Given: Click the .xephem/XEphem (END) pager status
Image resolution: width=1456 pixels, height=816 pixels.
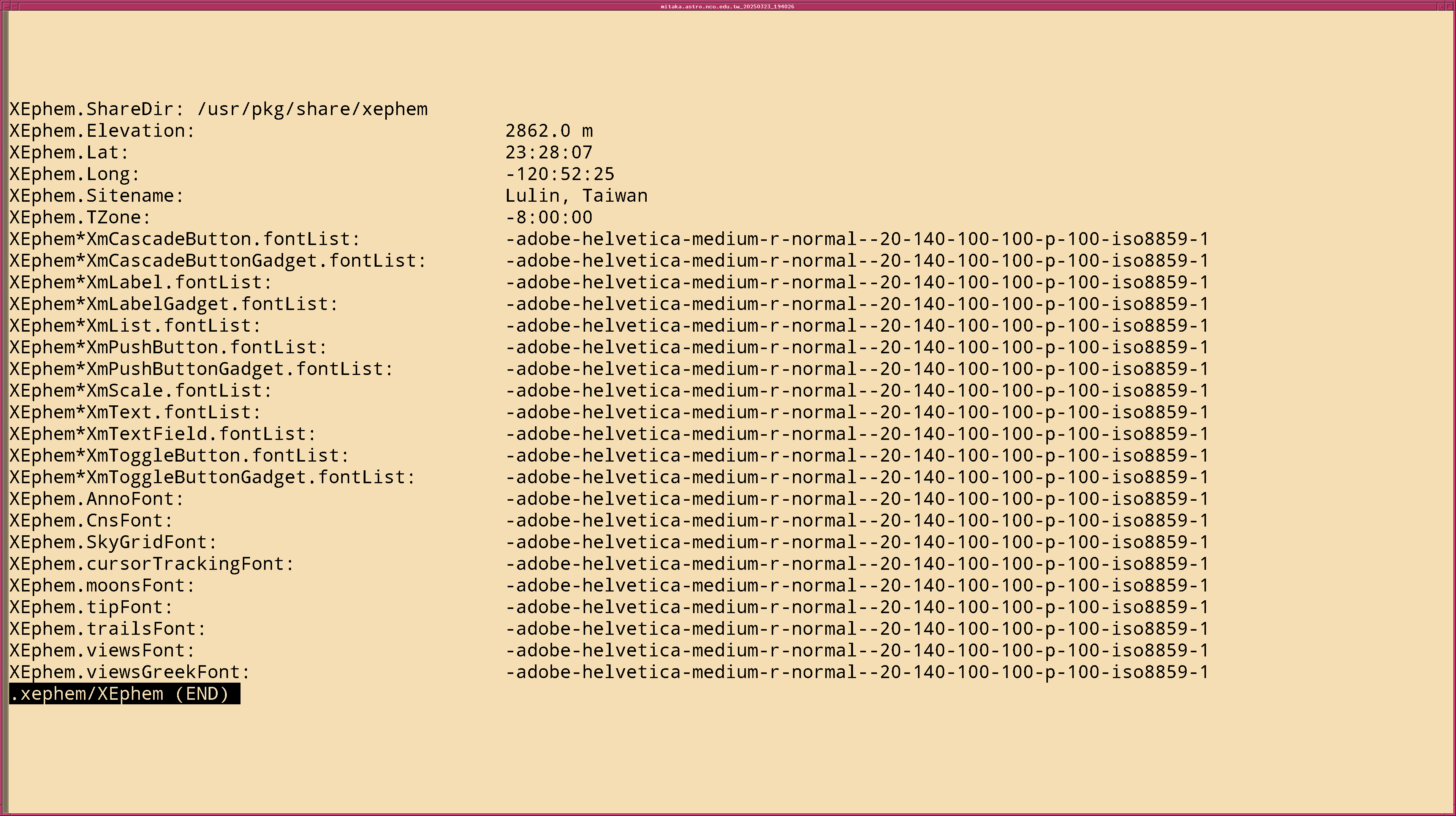Looking at the screenshot, I should (x=124, y=694).
